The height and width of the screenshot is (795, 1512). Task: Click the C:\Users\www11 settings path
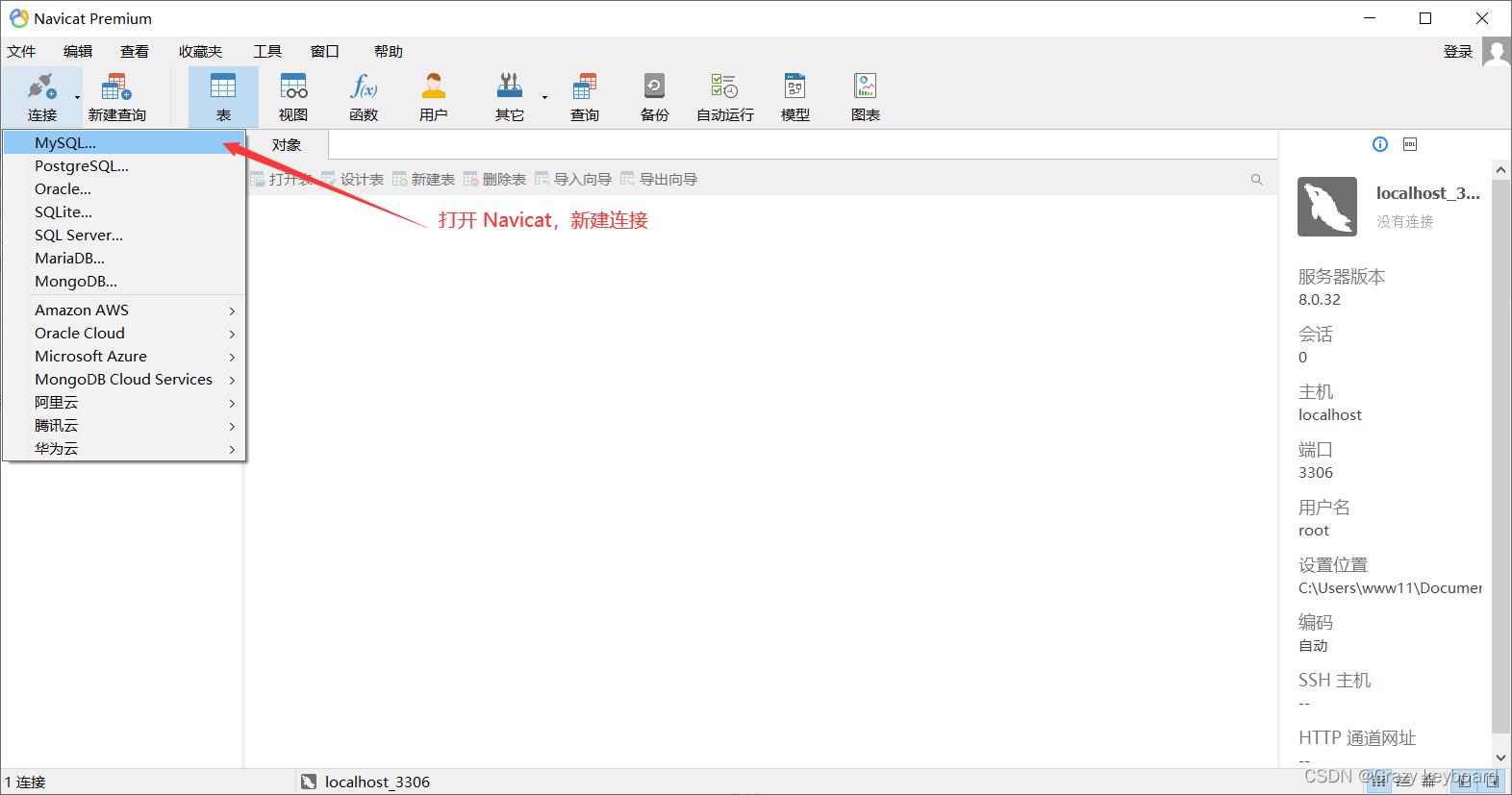click(1391, 588)
